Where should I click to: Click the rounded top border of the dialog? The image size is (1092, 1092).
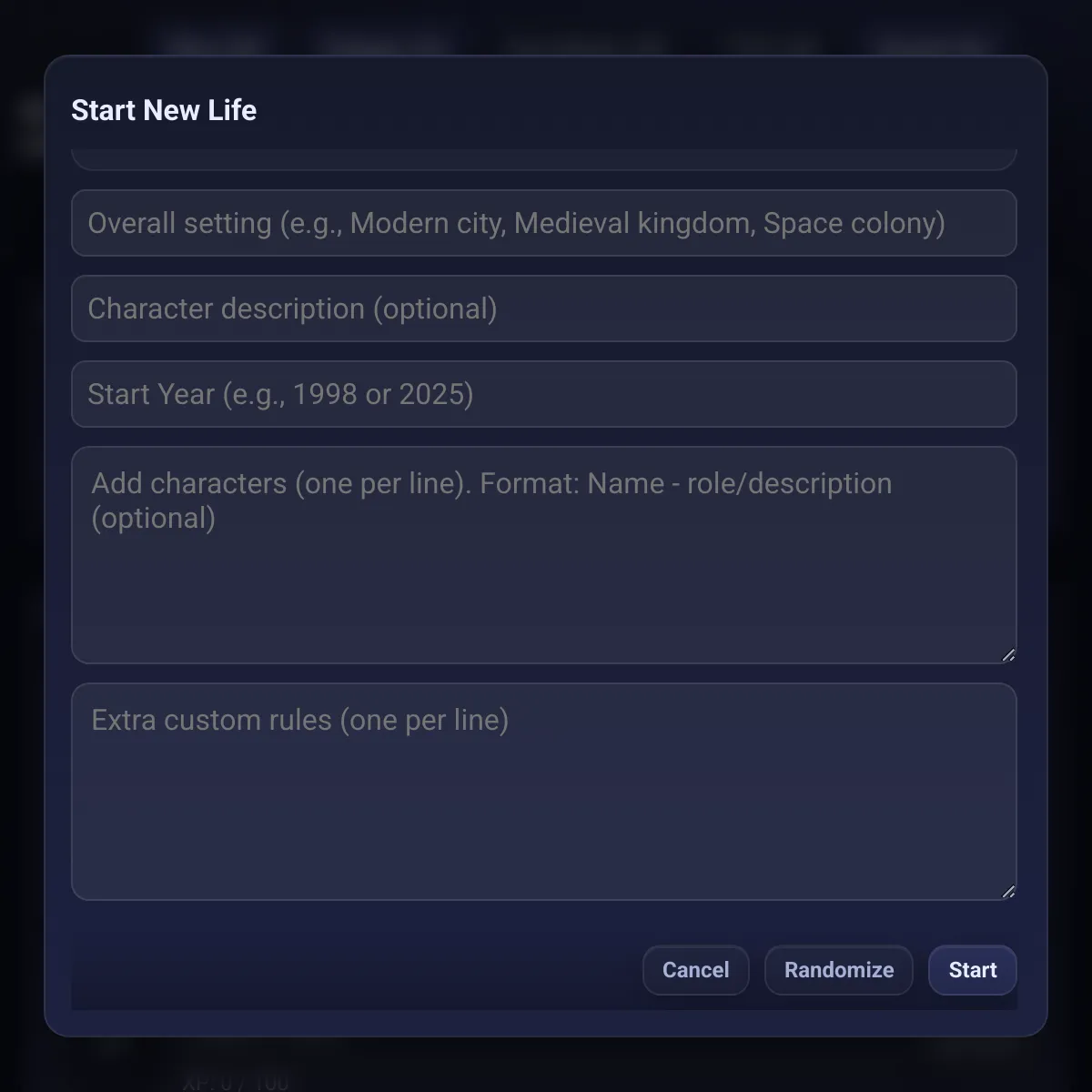pyautogui.click(x=544, y=56)
